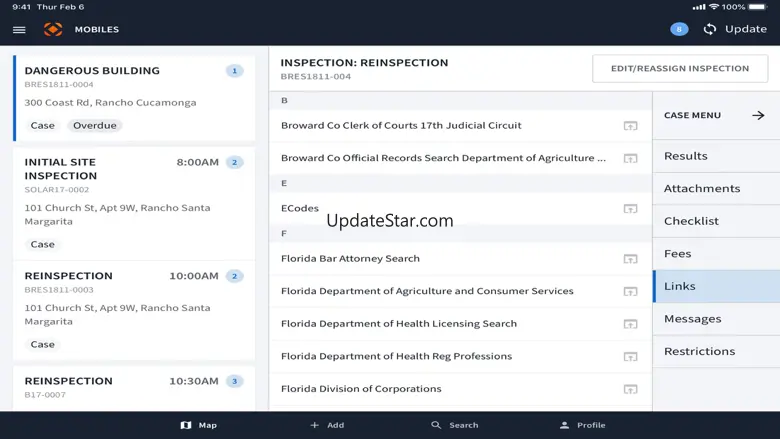780x439 pixels.
Task: Collapse the Case Menu with arrow
Action: click(x=758, y=115)
